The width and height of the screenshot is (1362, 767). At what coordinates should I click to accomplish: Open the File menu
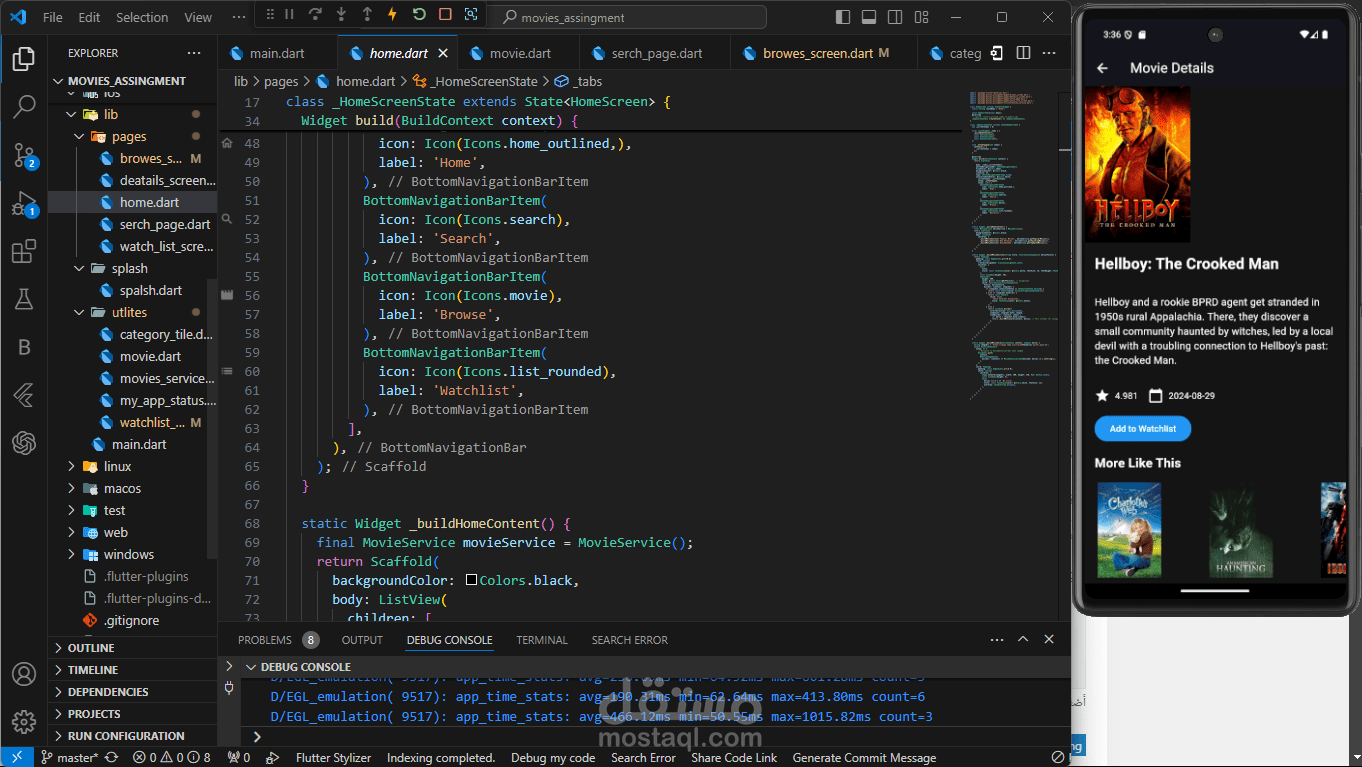tap(53, 17)
